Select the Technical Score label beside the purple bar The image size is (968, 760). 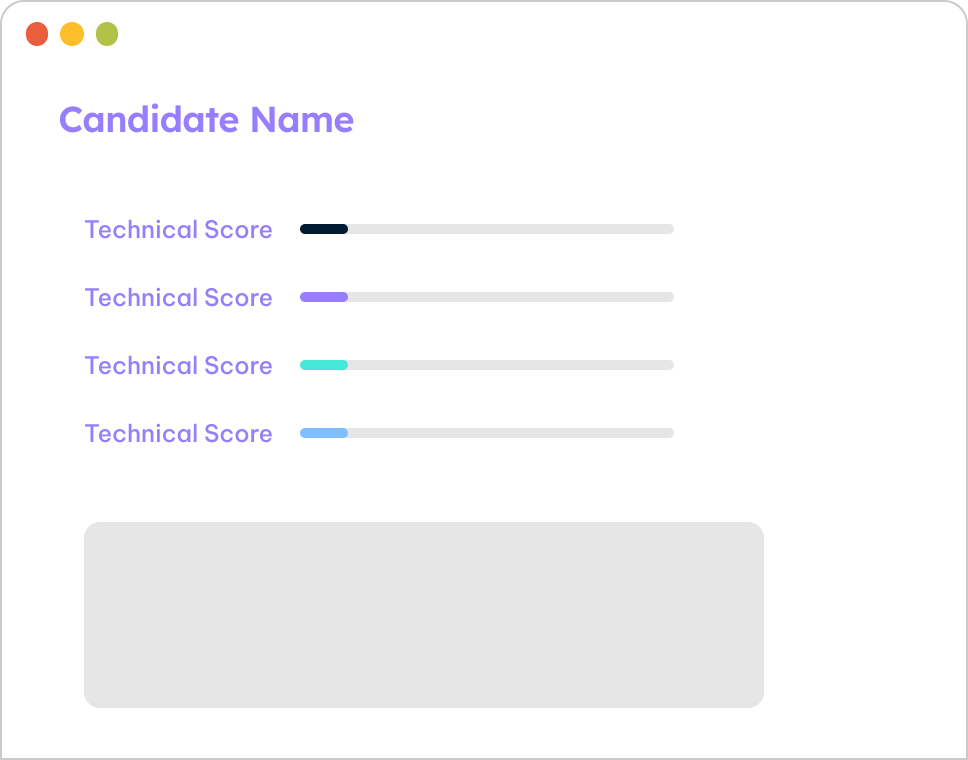[178, 298]
